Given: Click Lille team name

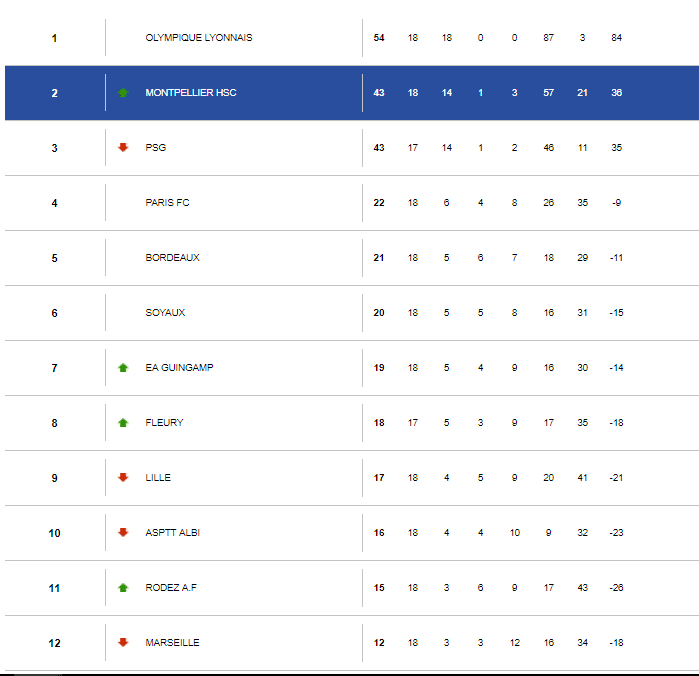Looking at the screenshot, I should pyautogui.click(x=158, y=477).
